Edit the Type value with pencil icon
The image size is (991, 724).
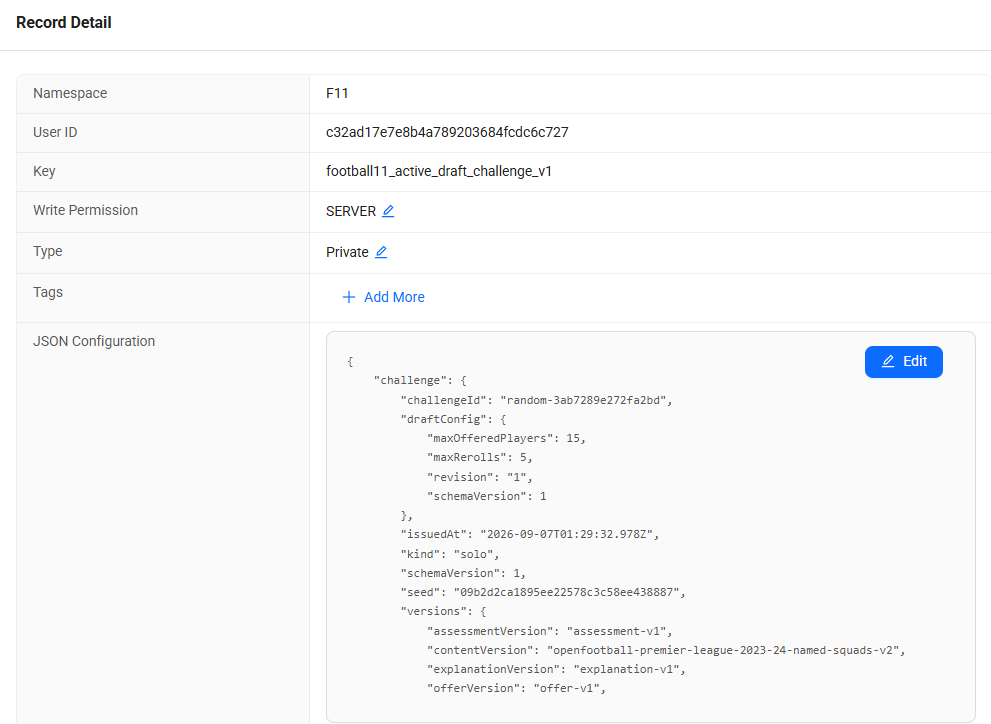pos(381,252)
